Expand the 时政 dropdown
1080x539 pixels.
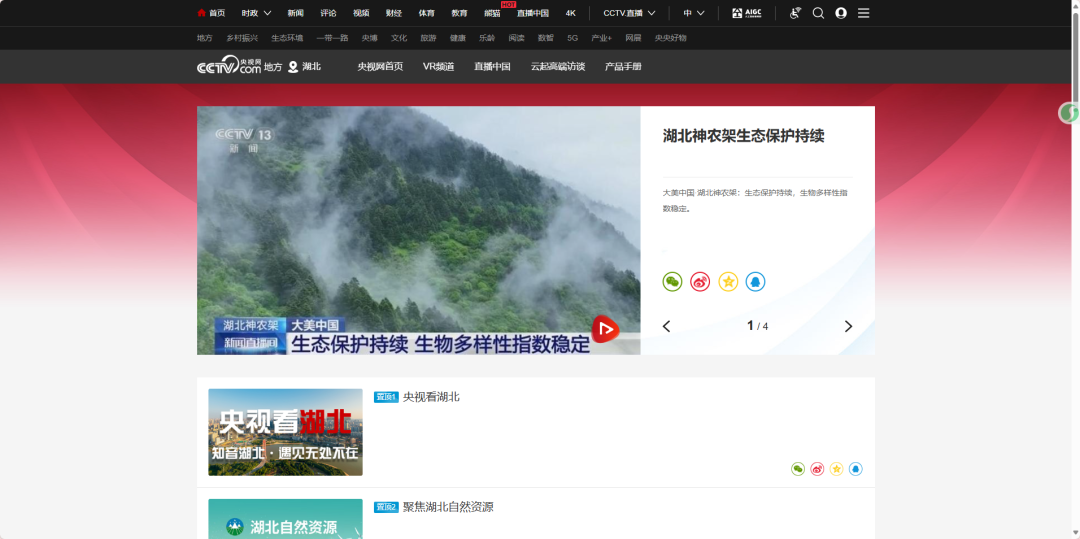click(x=256, y=13)
